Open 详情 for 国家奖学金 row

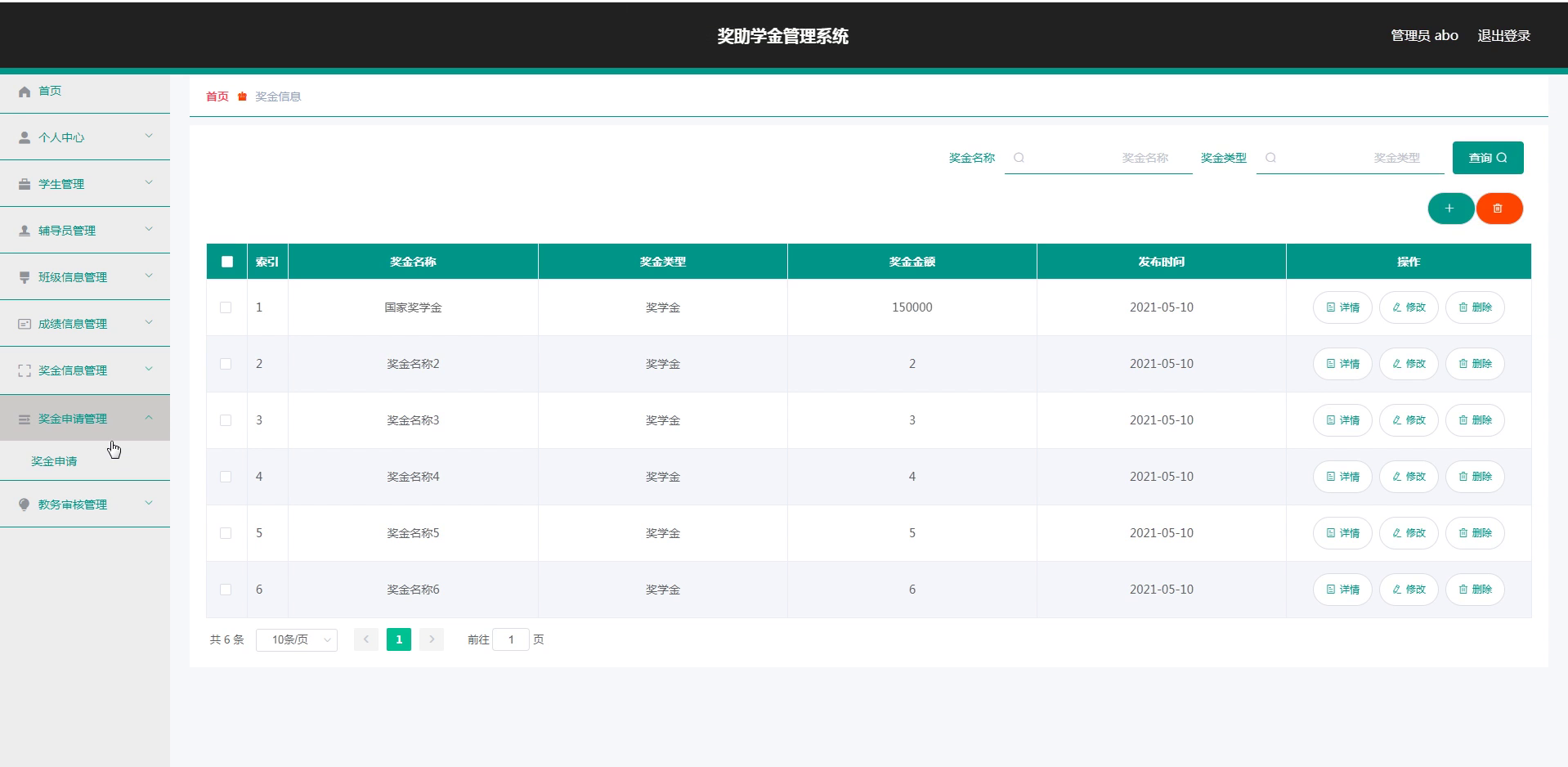[1342, 307]
